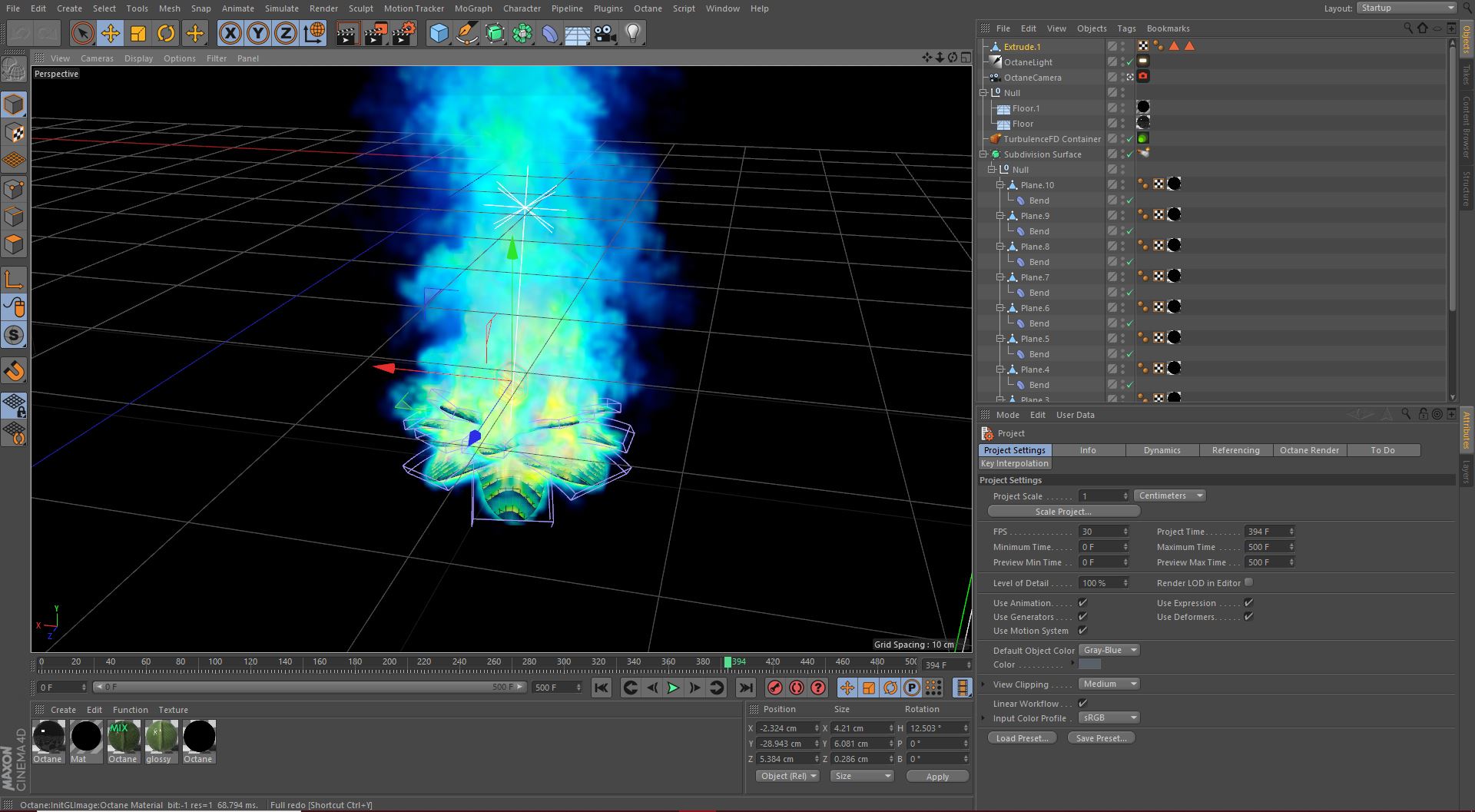Open the Render to Picture Viewer icon
The image size is (1475, 812).
point(376,33)
